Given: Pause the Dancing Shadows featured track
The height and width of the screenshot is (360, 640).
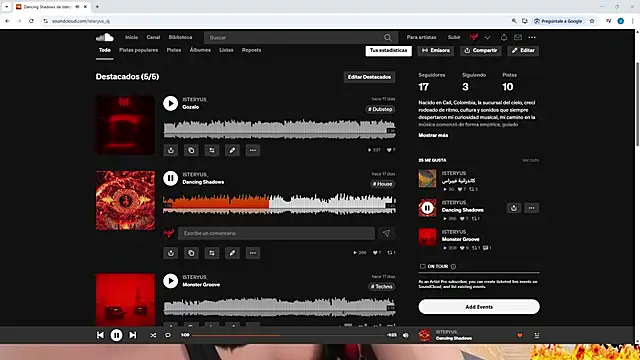Looking at the screenshot, I should coord(171,178).
